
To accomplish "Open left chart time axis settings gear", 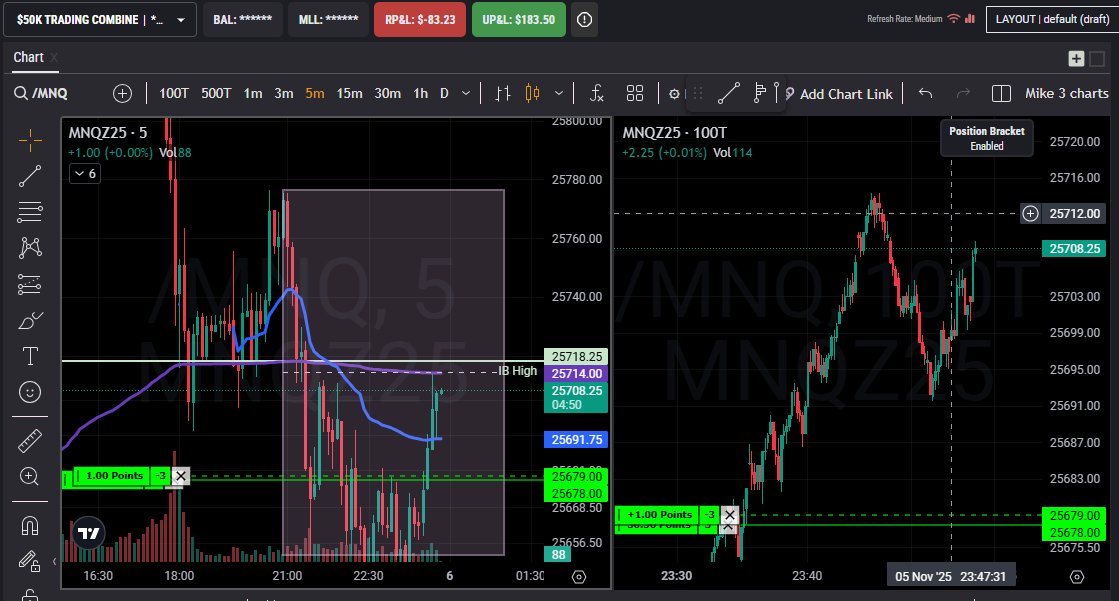I will click(579, 577).
